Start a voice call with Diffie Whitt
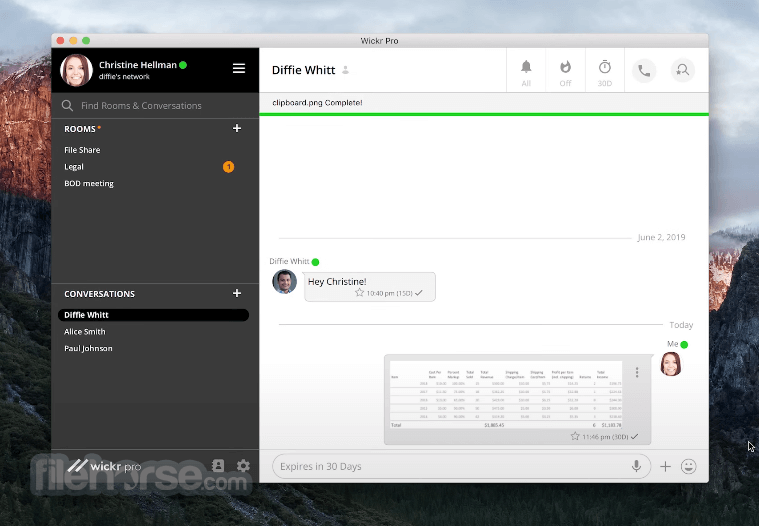Screen dimensions: 759x526 click(644, 71)
